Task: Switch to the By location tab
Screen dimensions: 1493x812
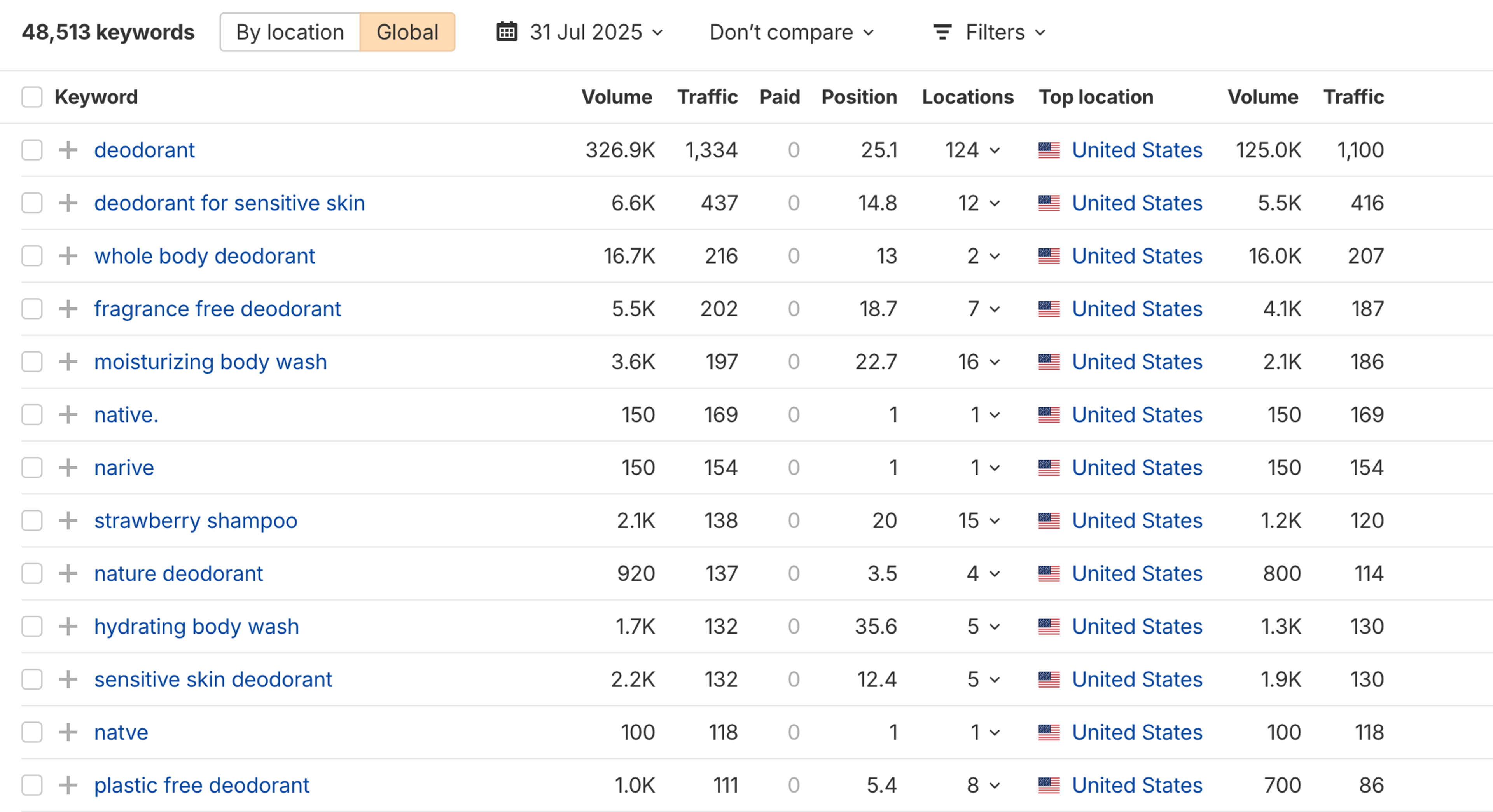Action: pyautogui.click(x=290, y=32)
